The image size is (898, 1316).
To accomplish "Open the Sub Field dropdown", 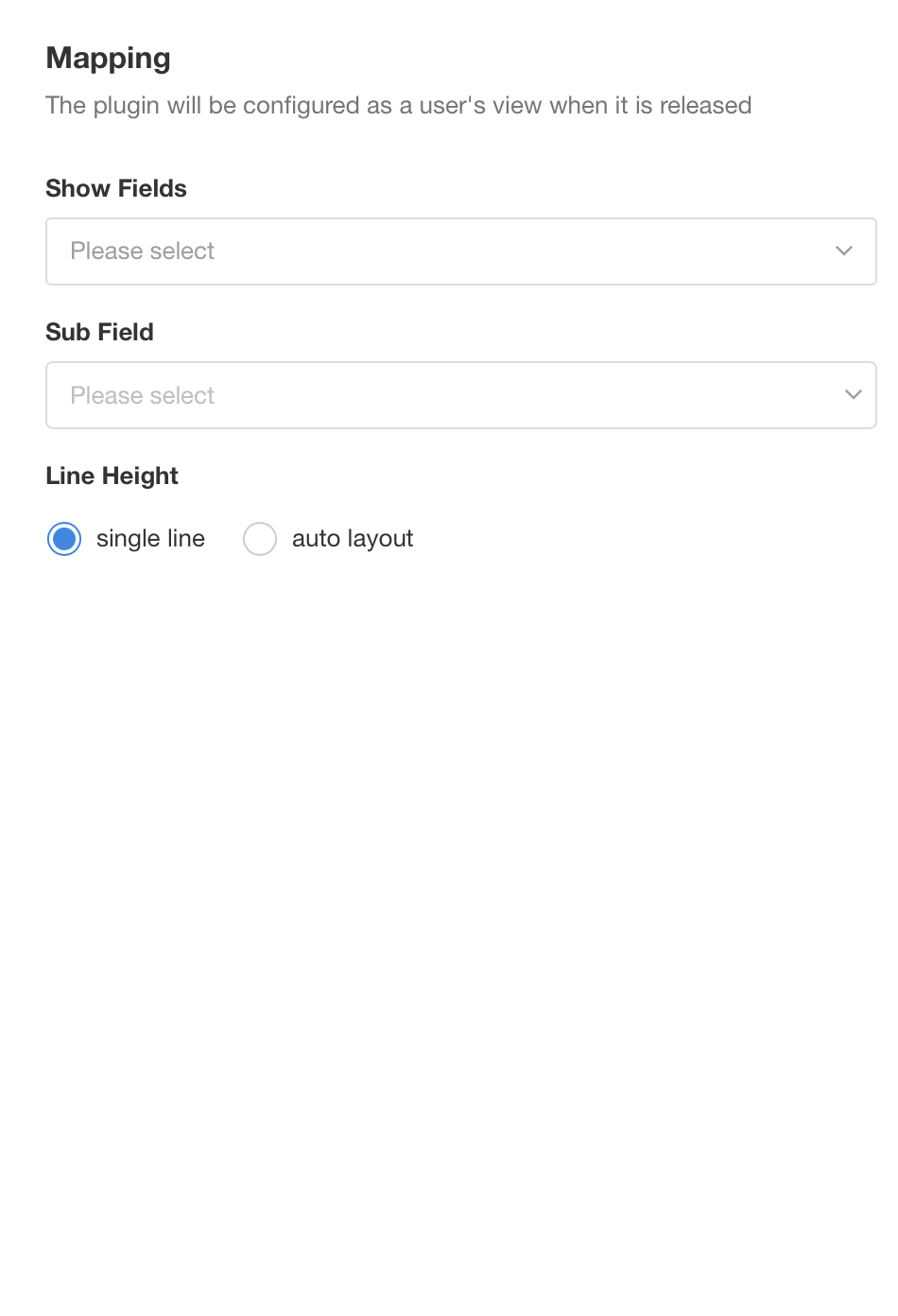I will [461, 395].
